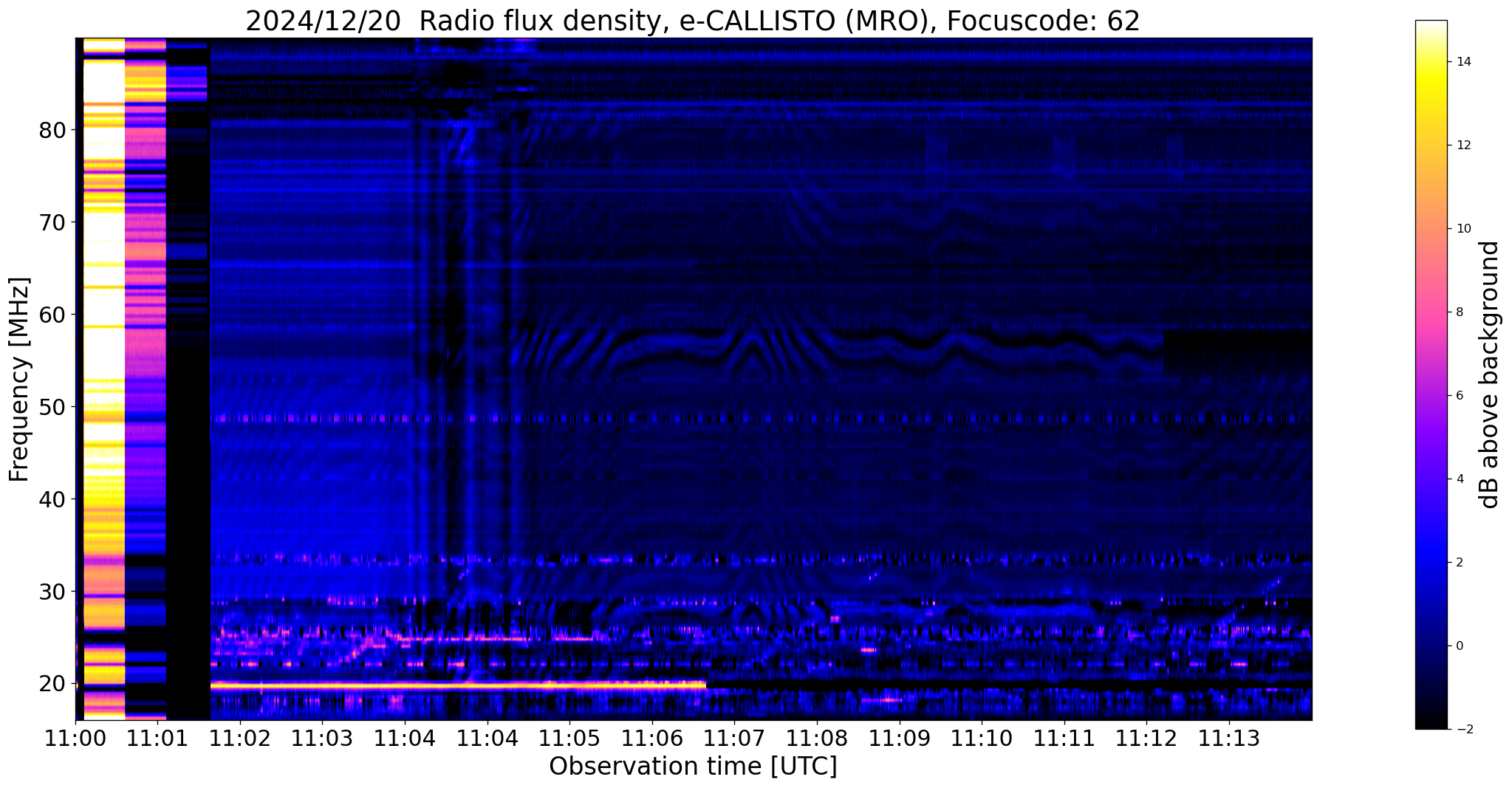Click the 8 tick on the colorbar
Image resolution: width=1512 pixels, height=788 pixels.
click(x=1459, y=312)
